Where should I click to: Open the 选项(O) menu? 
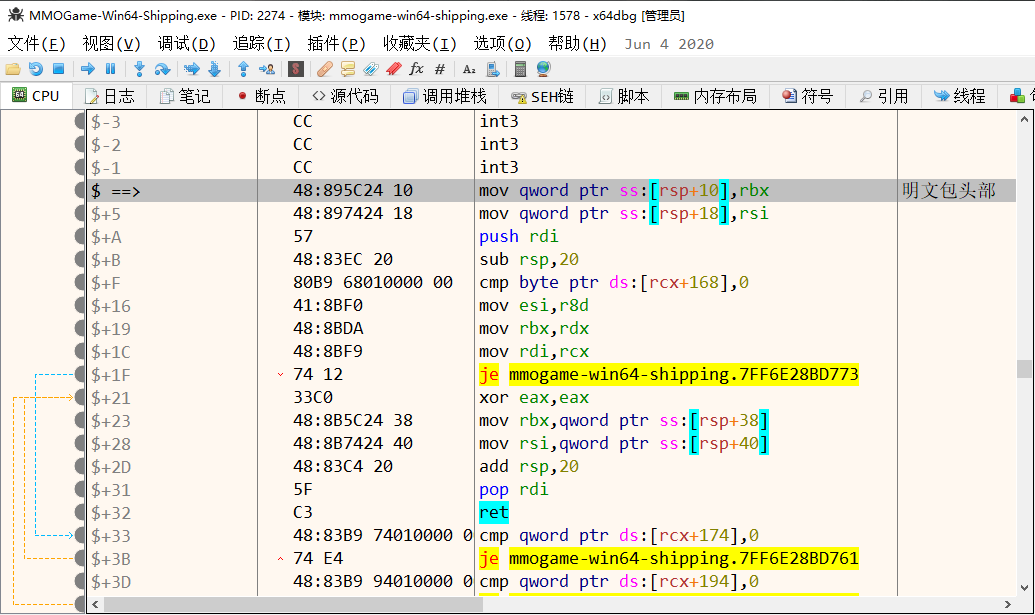click(502, 44)
